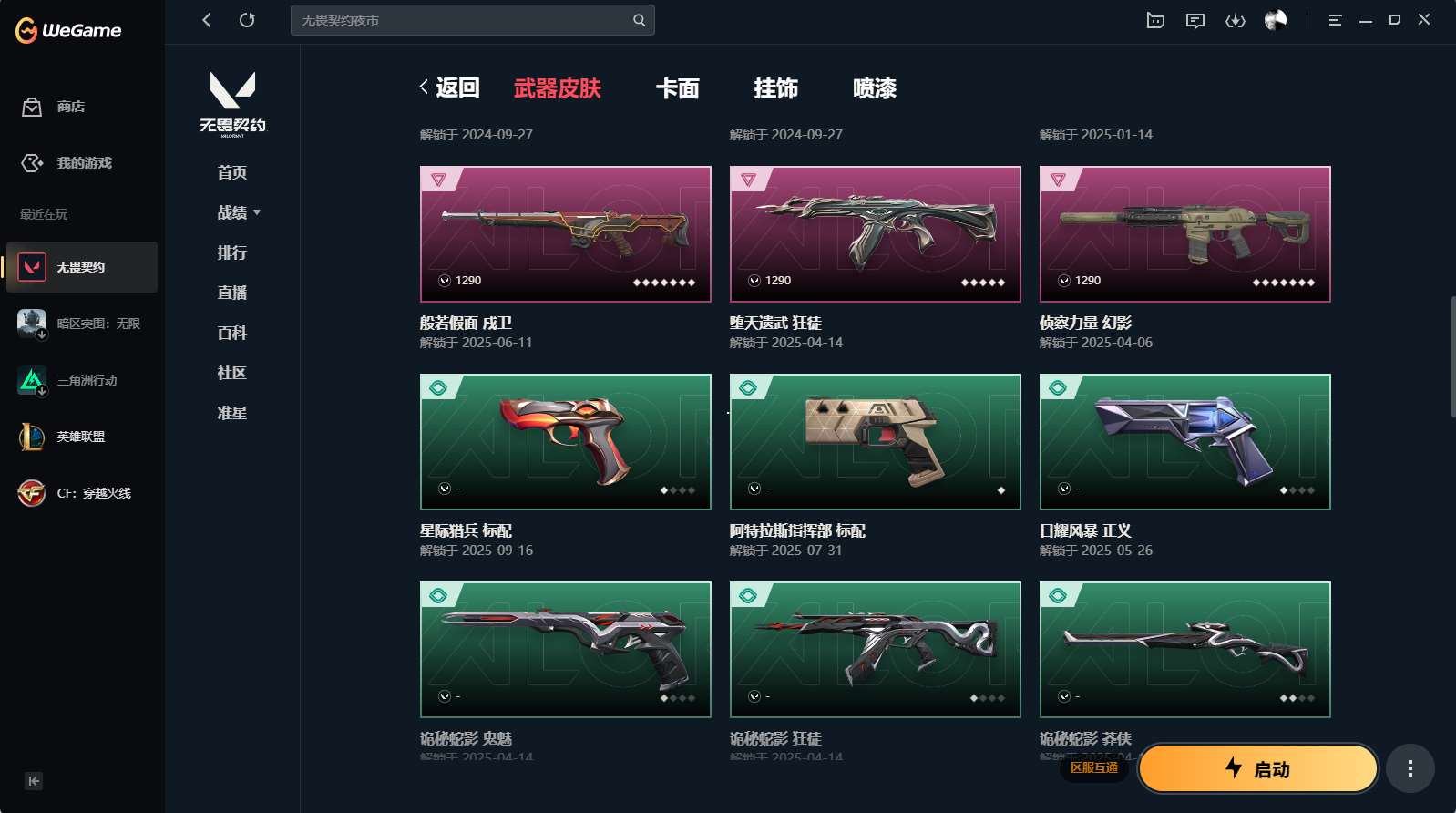Go back with the top arrow icon
The height and width of the screenshot is (813, 1456).
[207, 20]
